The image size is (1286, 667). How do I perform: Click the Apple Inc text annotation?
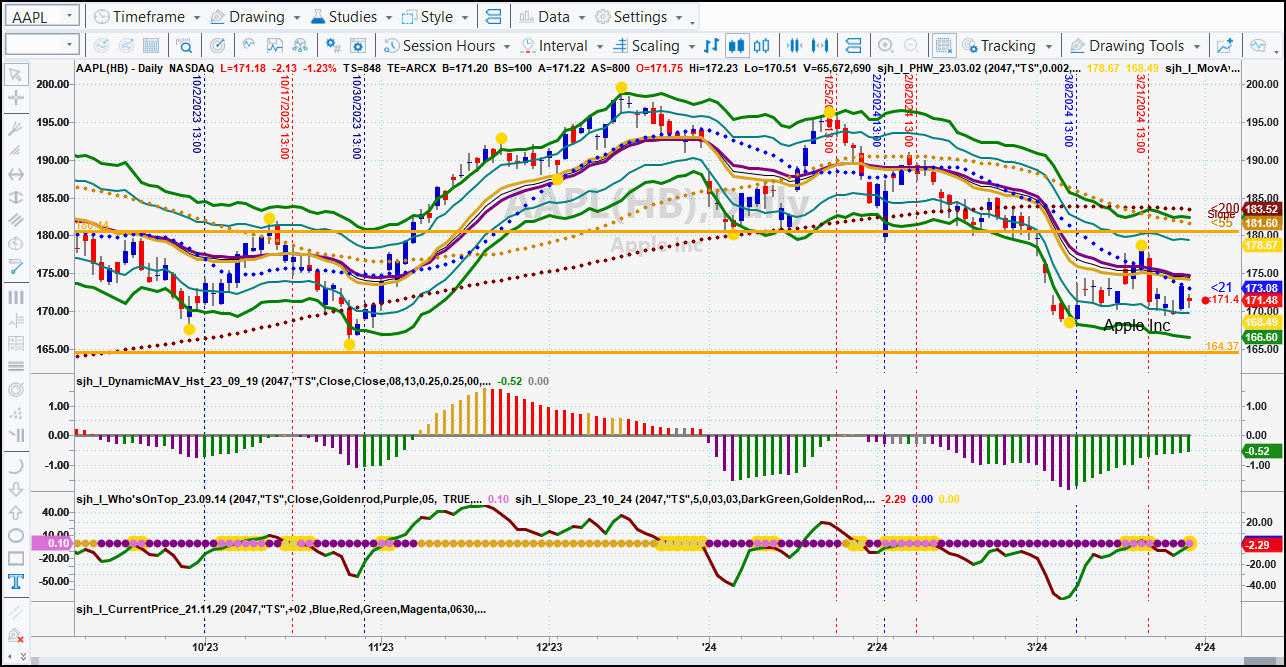pos(1137,326)
